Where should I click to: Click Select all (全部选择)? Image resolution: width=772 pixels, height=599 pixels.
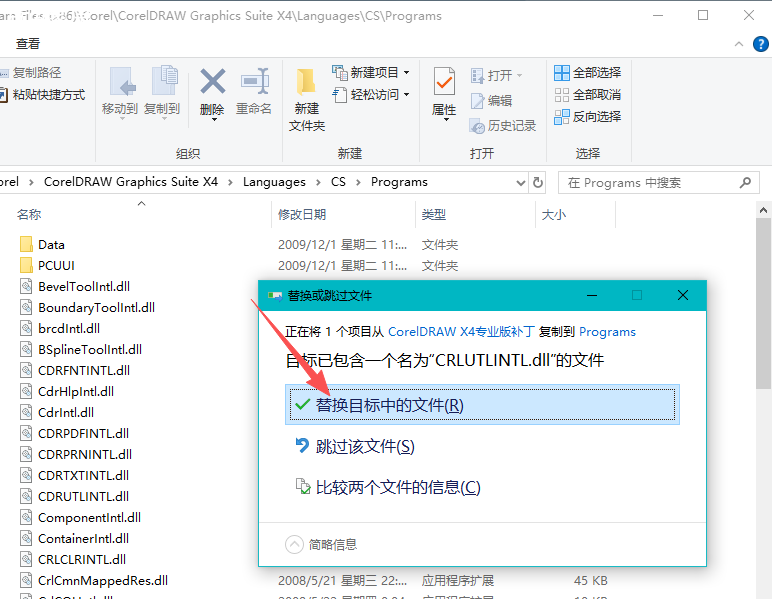click(587, 73)
